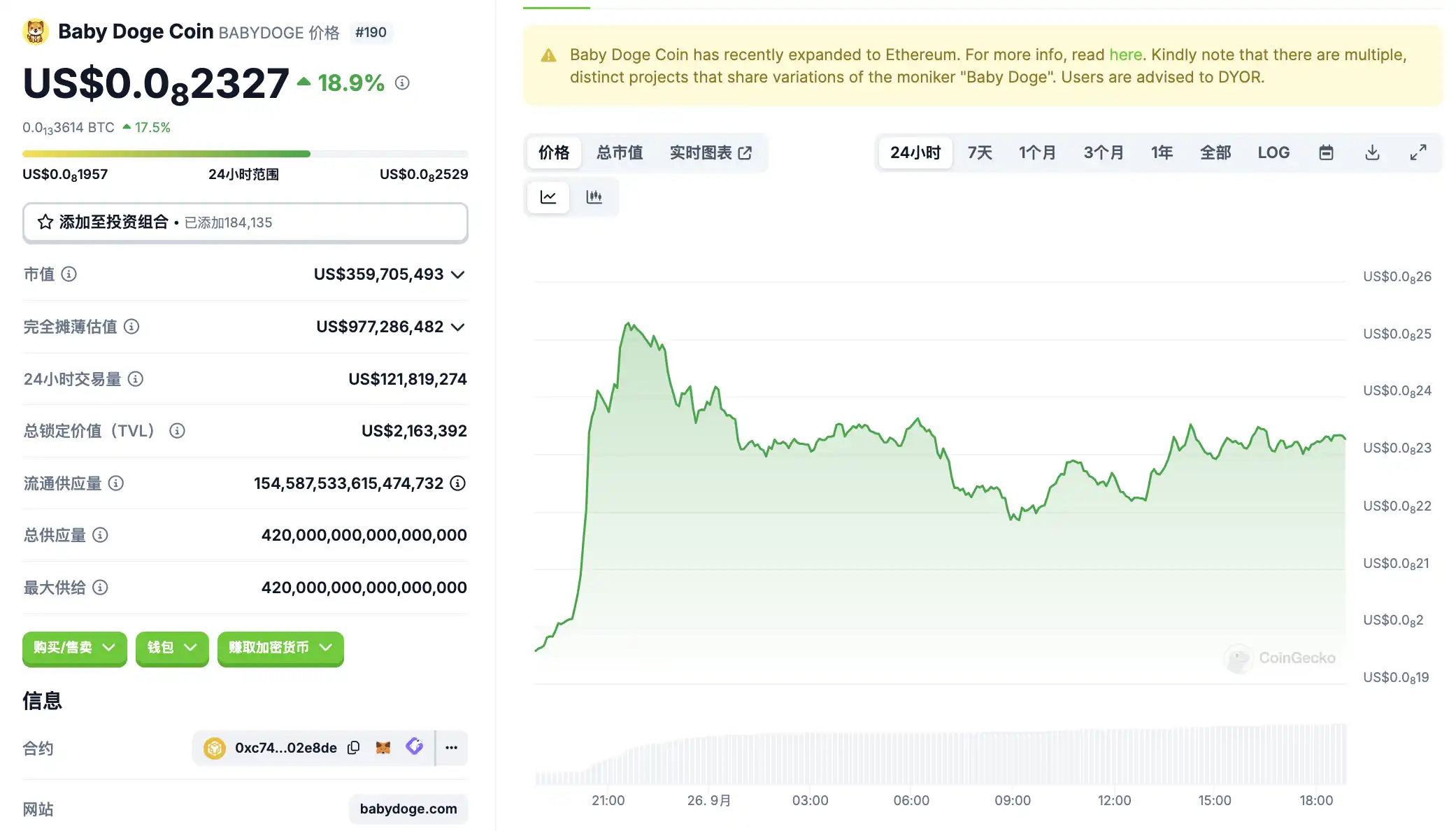The image size is (1456, 831).
Task: Open more contracts ellipsis menu
Action: point(452,748)
